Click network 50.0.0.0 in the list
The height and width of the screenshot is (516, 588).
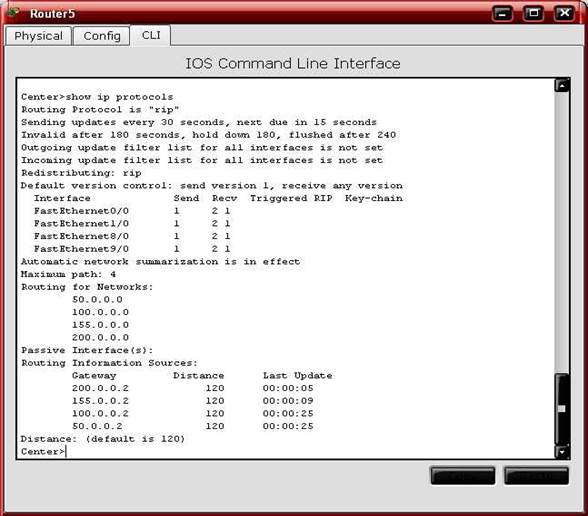click(x=98, y=300)
